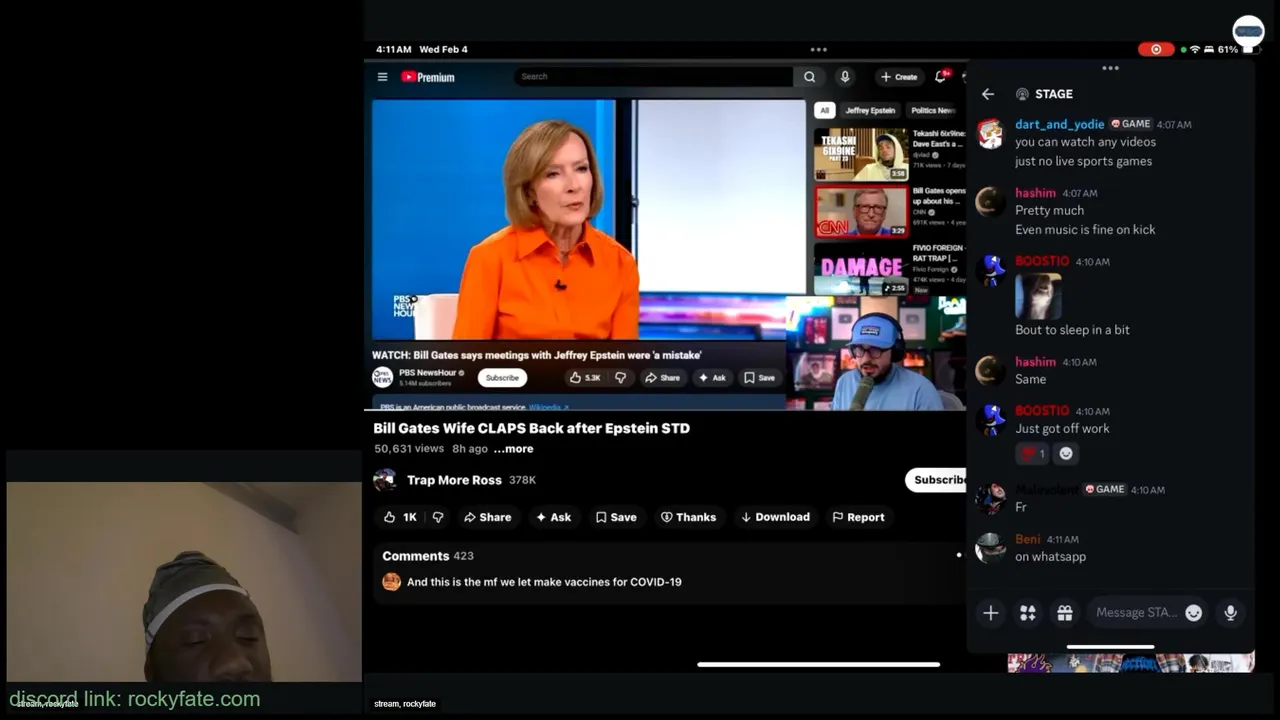
Task: Subscribe to PBS NewsHour in embedded video
Action: [502, 378]
